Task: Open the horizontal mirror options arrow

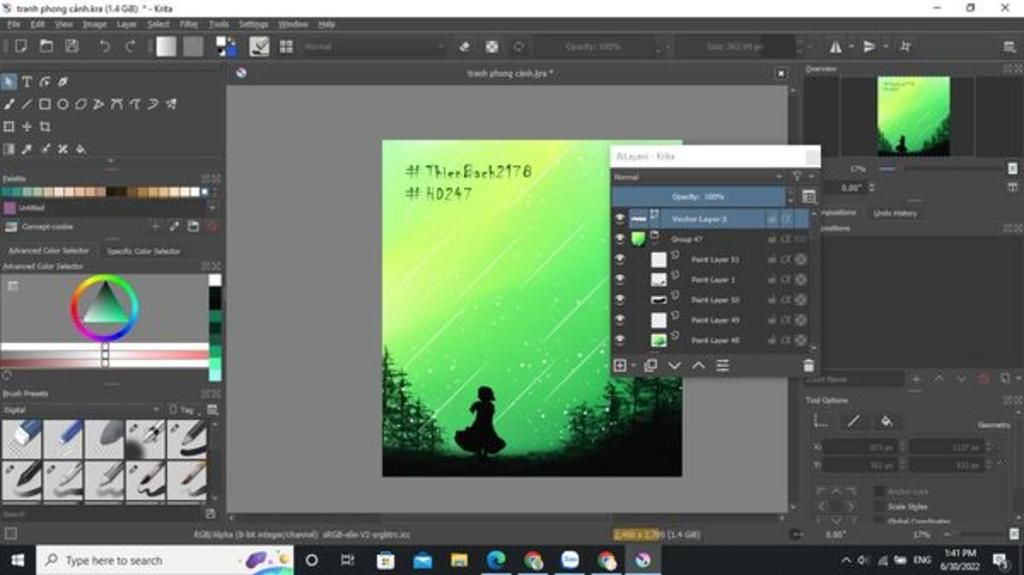Action: (x=852, y=46)
